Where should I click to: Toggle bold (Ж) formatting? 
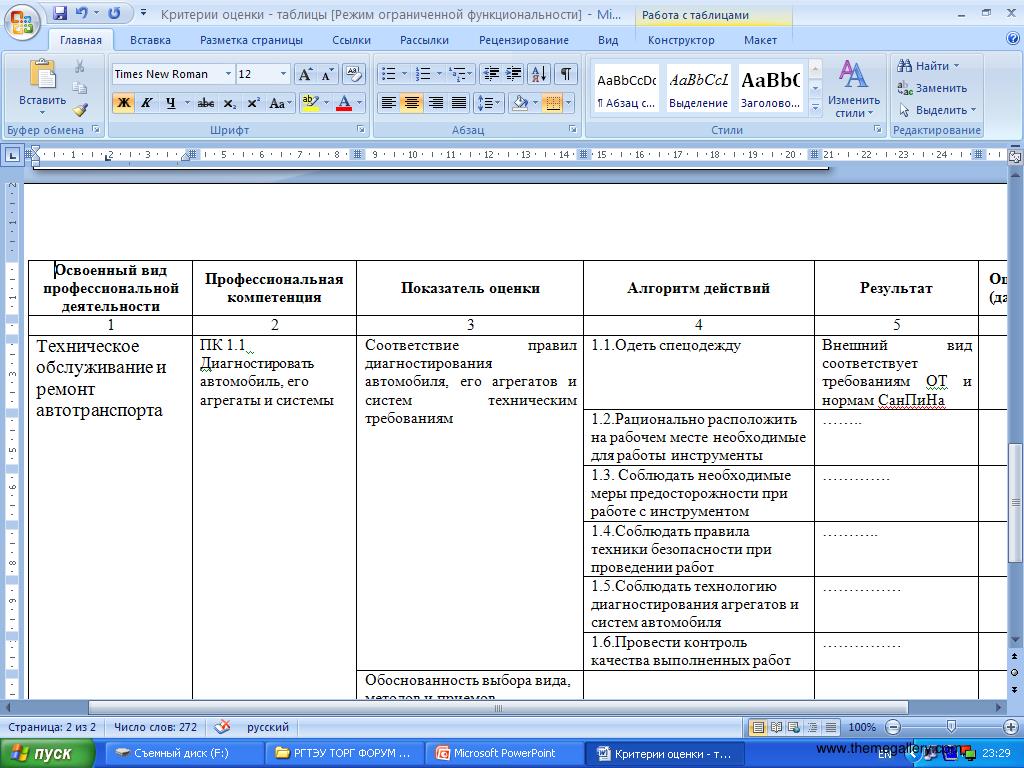[123, 103]
